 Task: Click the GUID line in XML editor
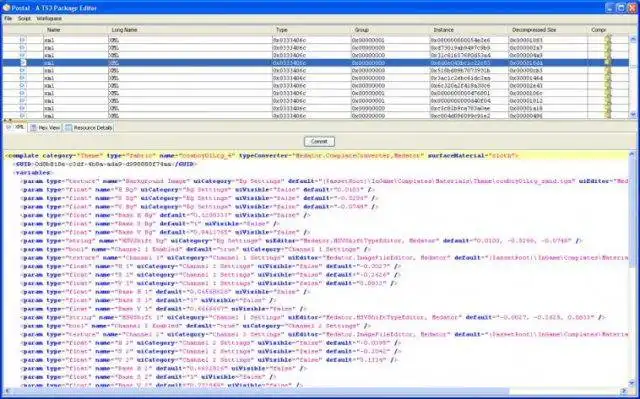coord(104,164)
